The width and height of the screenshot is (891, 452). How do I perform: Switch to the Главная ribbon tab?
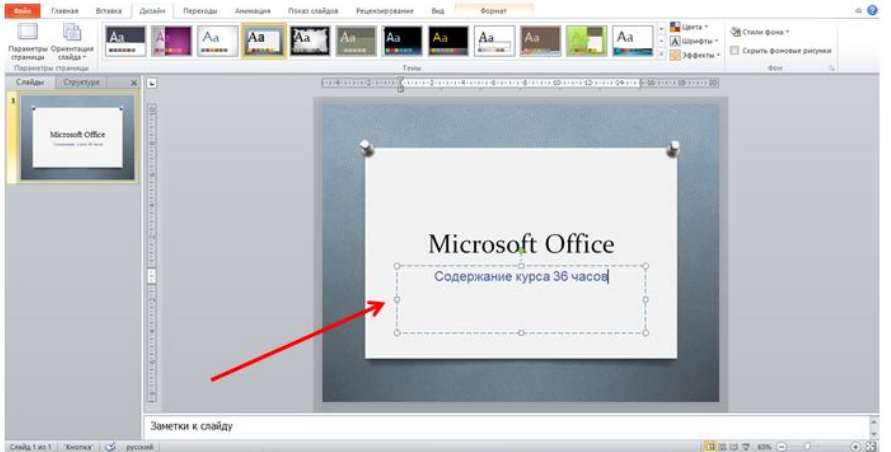click(64, 10)
